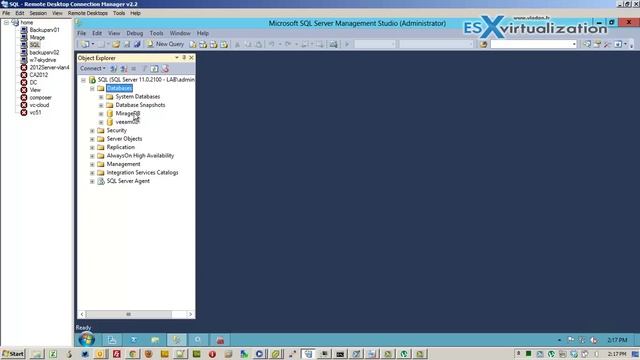The height and width of the screenshot is (360, 640).
Task: Click left arrow of Object Explorer scrollbar
Action: pyautogui.click(x=82, y=314)
